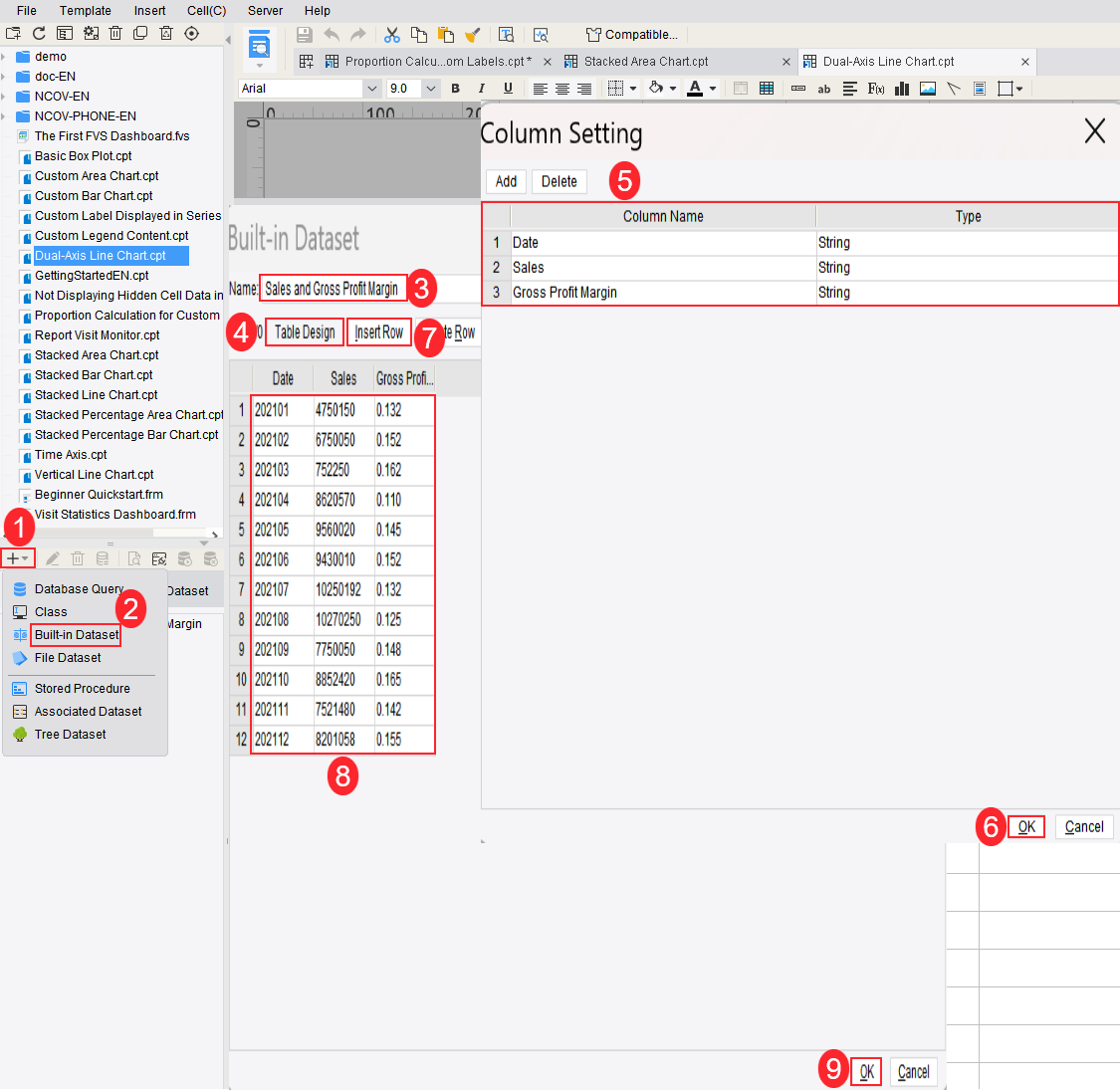Viewport: 1120px width, 1090px height.
Task: Click the dataset Name input field
Action: (x=332, y=288)
